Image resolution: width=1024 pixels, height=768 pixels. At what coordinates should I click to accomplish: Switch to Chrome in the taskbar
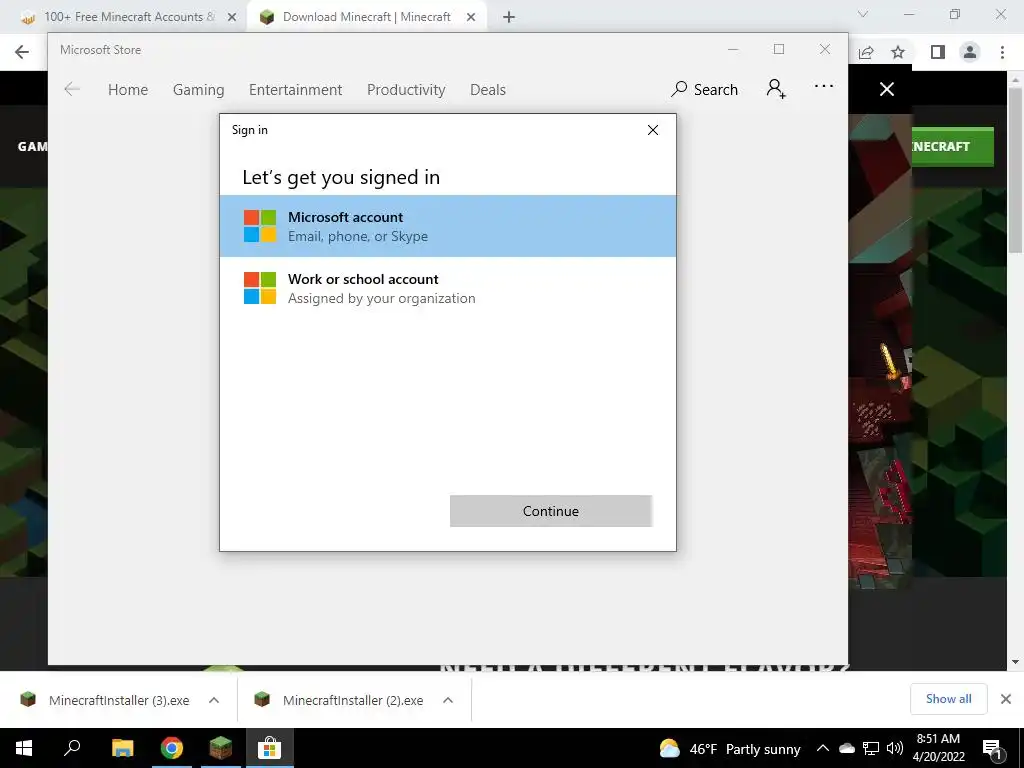pos(172,748)
